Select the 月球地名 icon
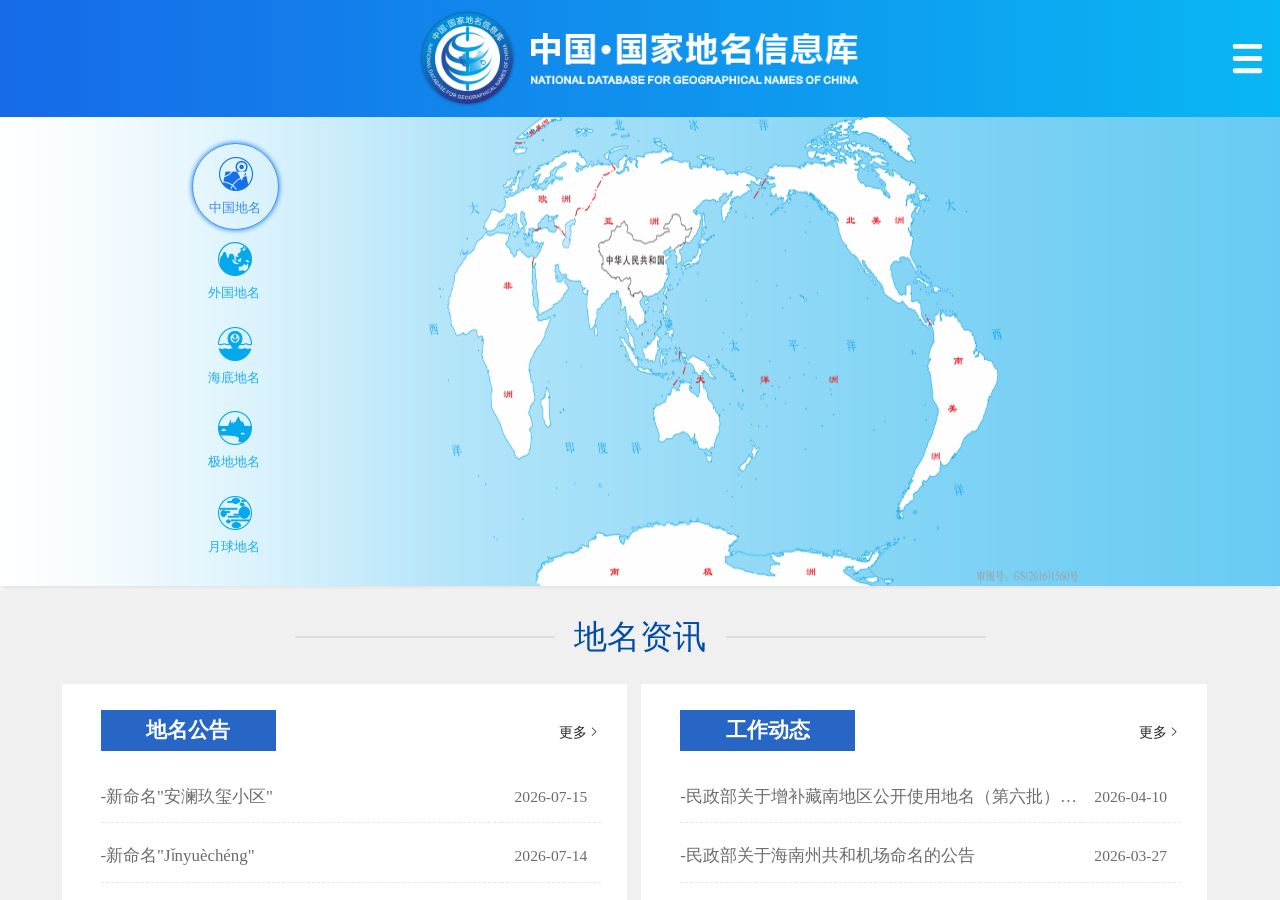Screen dimensions: 1280x900 pos(235,513)
